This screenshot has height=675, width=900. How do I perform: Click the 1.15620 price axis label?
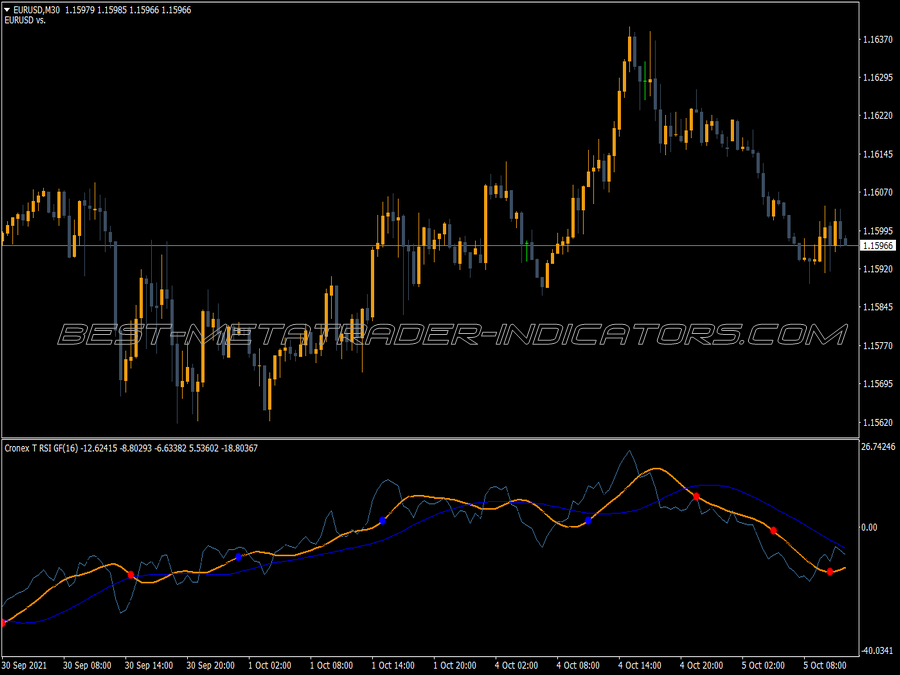pyautogui.click(x=878, y=422)
